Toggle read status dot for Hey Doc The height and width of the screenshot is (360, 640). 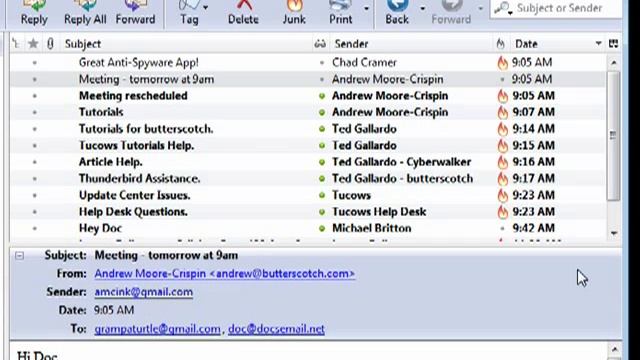322,229
